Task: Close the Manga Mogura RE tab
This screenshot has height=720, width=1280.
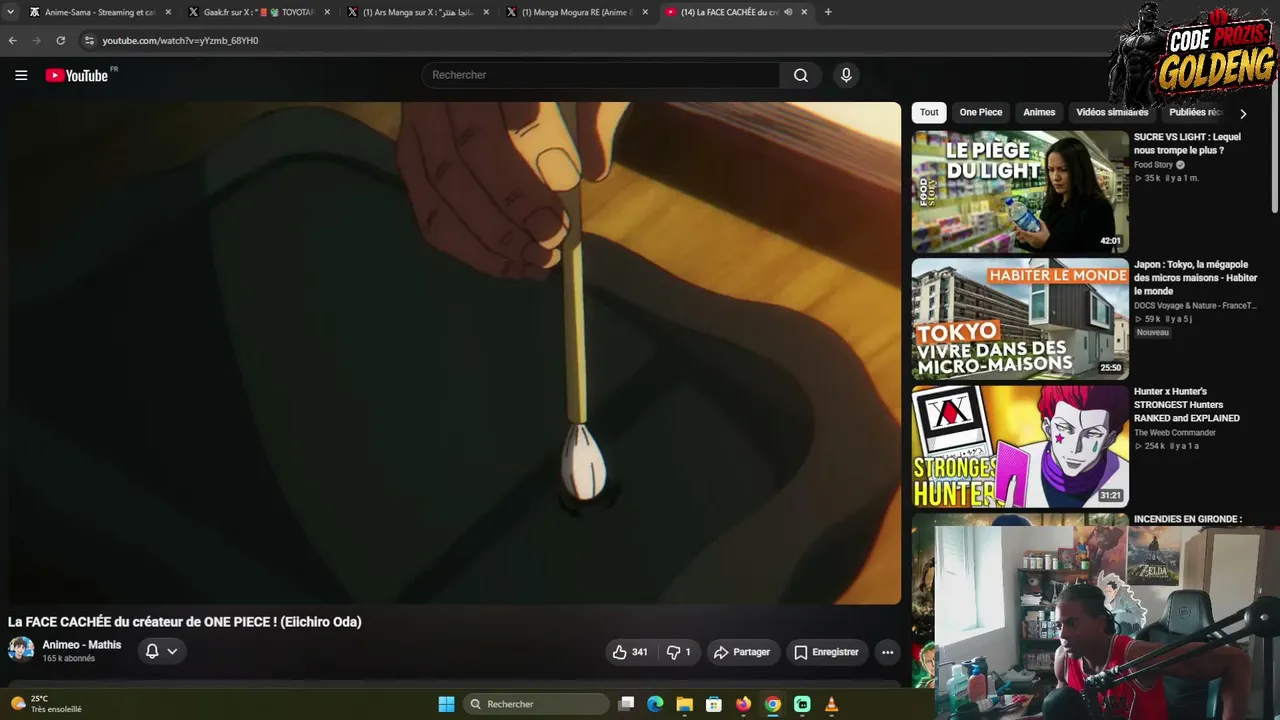Action: click(645, 12)
